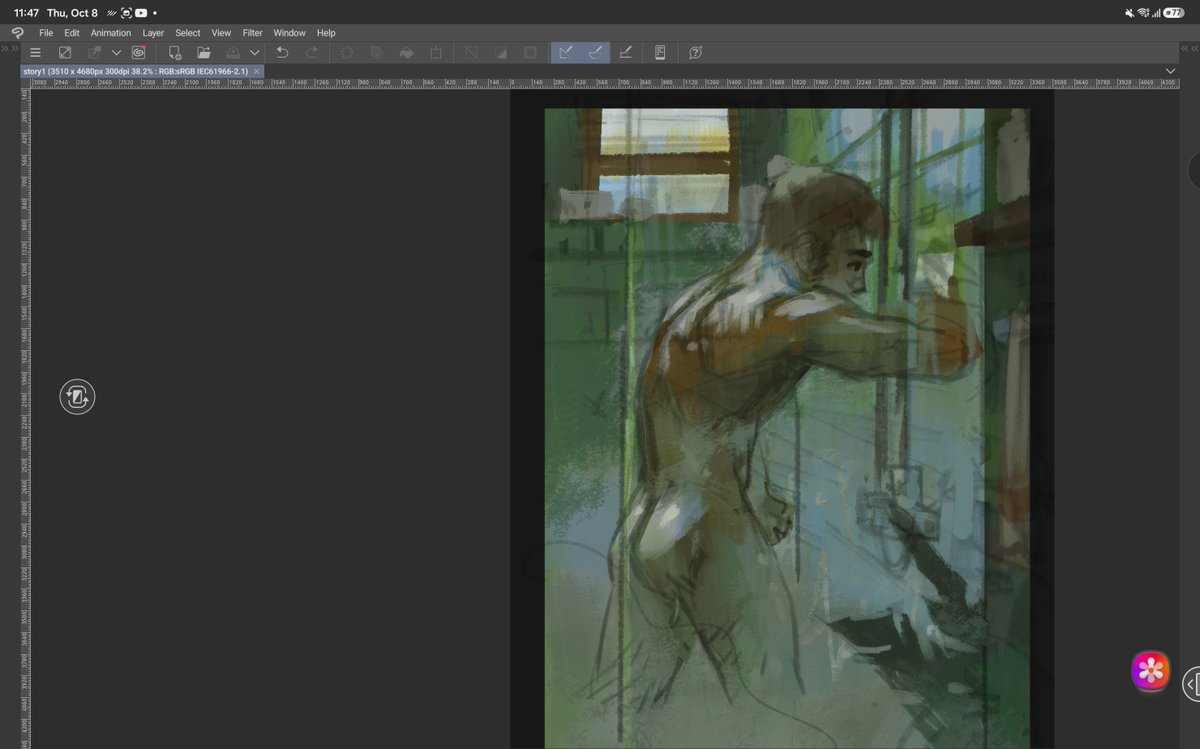
Task: Open the Help menu
Action: click(x=326, y=33)
